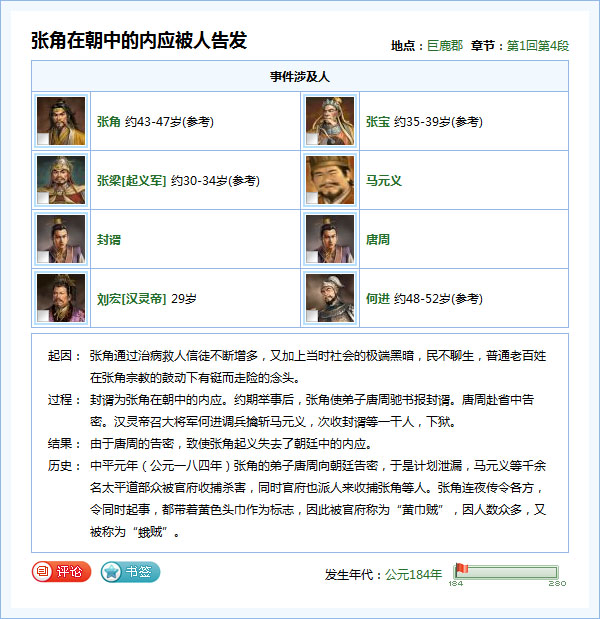Click 封谞 character portrait

[x=61, y=239]
